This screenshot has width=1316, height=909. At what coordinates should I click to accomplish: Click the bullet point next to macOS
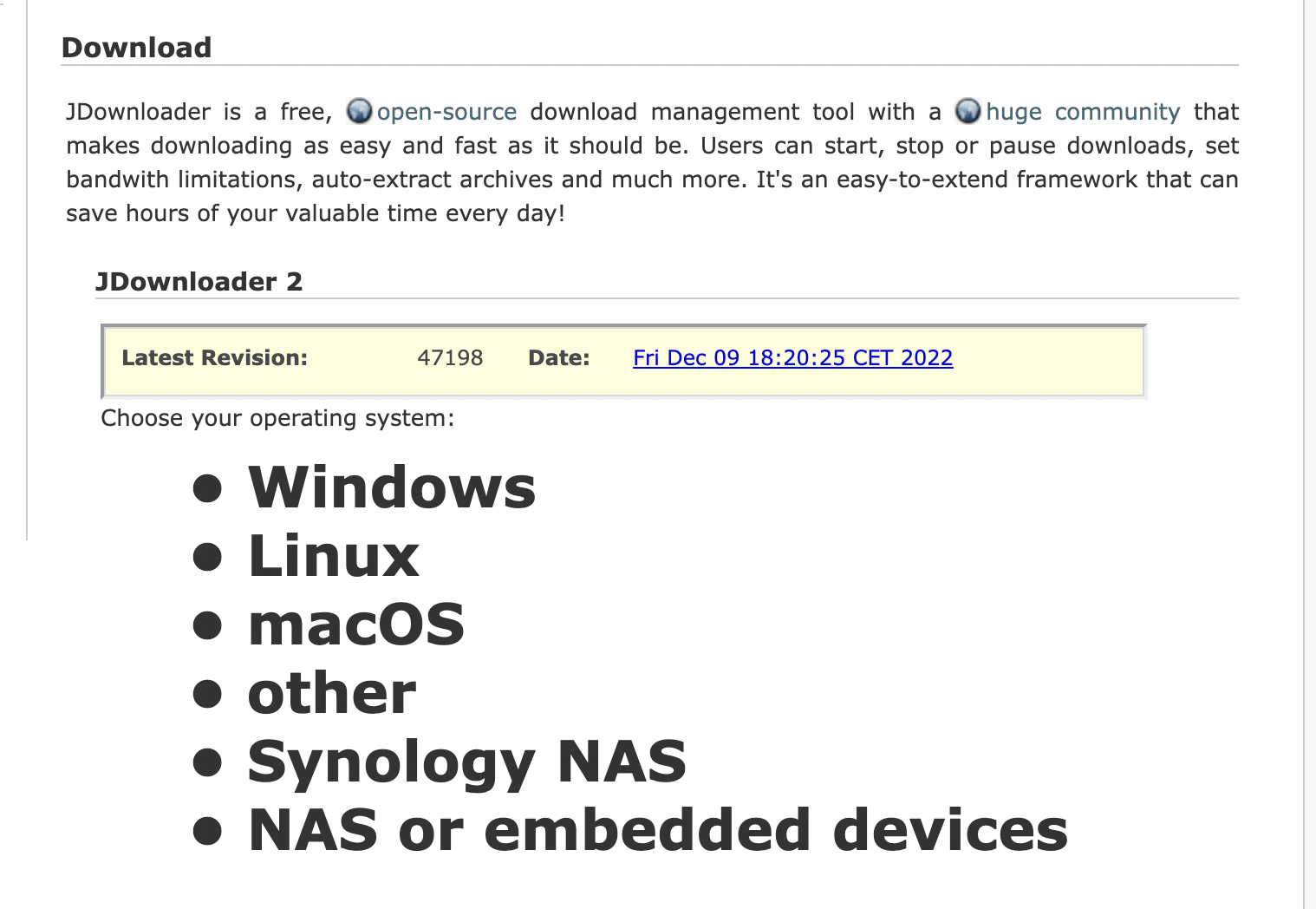(x=207, y=625)
